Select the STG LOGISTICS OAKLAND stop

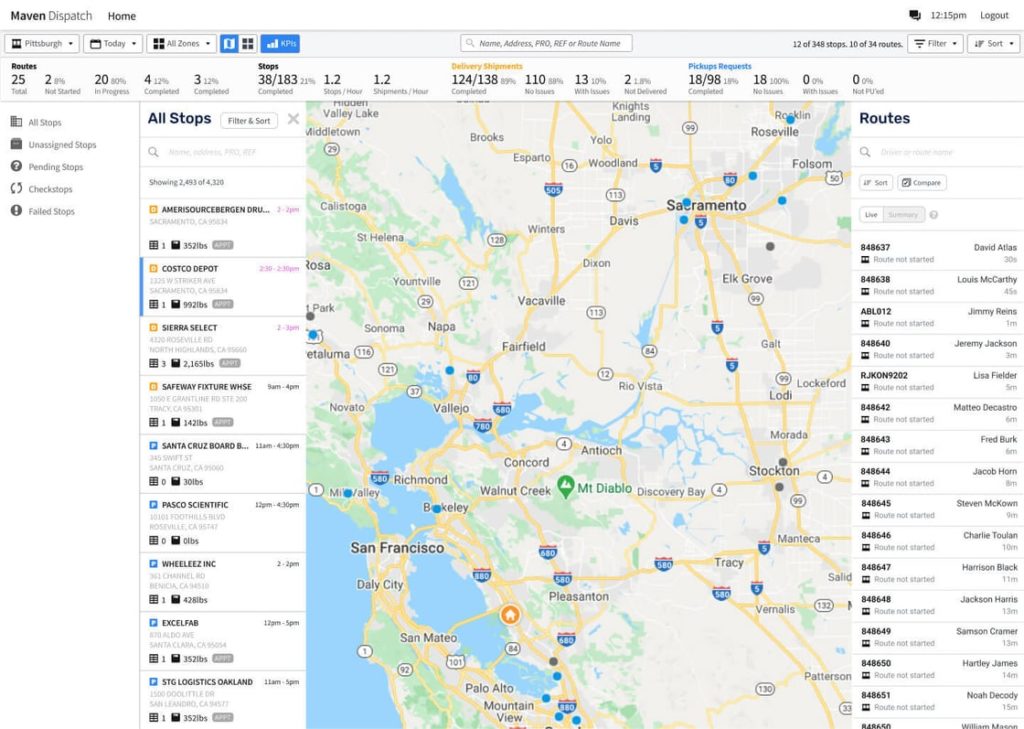[223, 700]
